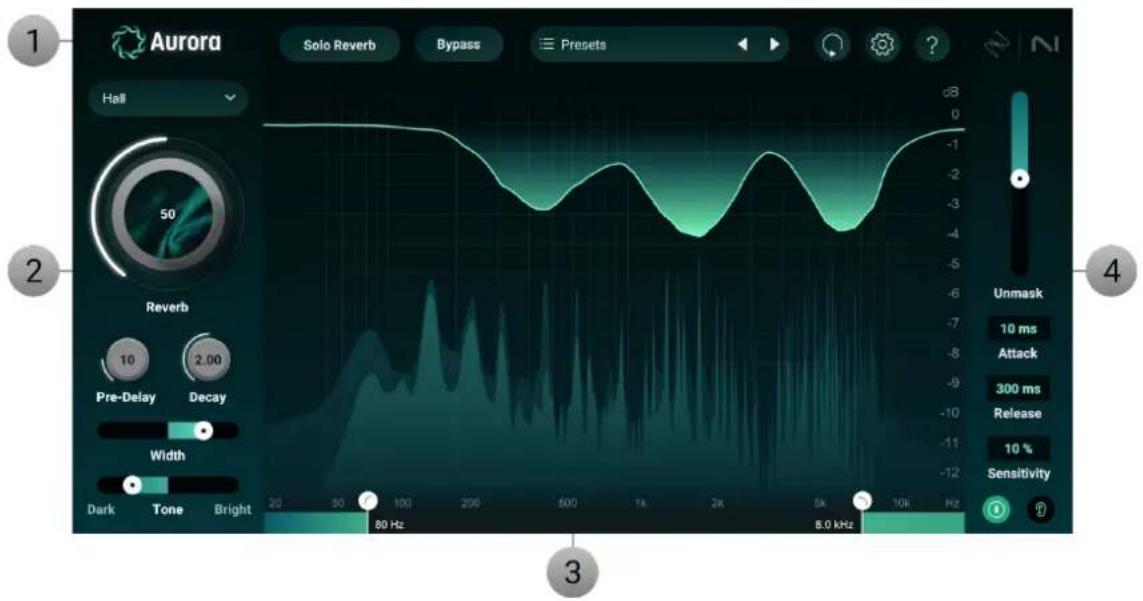Click the 80 Hz low cutoff handle
1143x601 pixels.
(368, 500)
